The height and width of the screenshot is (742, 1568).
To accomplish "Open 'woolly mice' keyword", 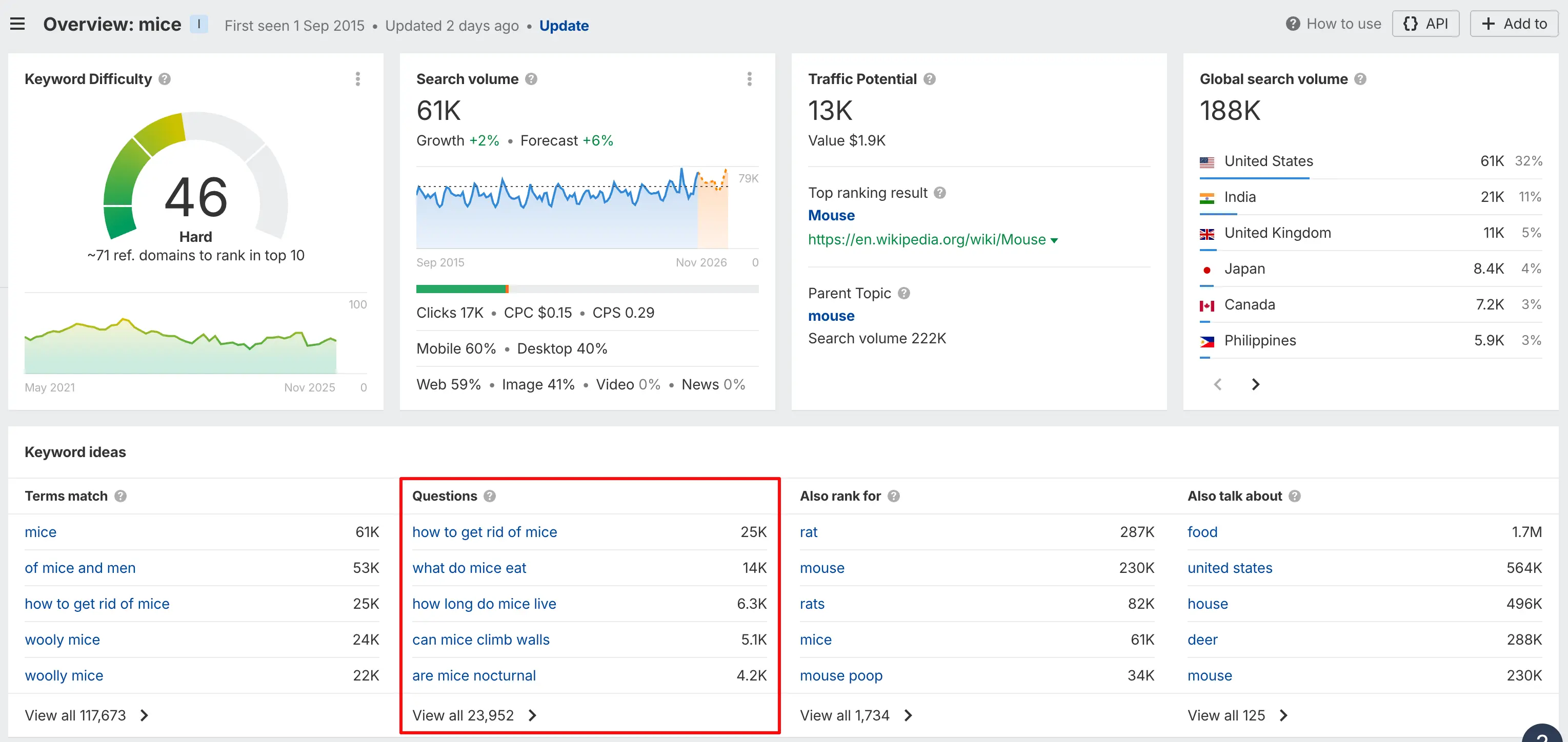I will click(x=64, y=676).
